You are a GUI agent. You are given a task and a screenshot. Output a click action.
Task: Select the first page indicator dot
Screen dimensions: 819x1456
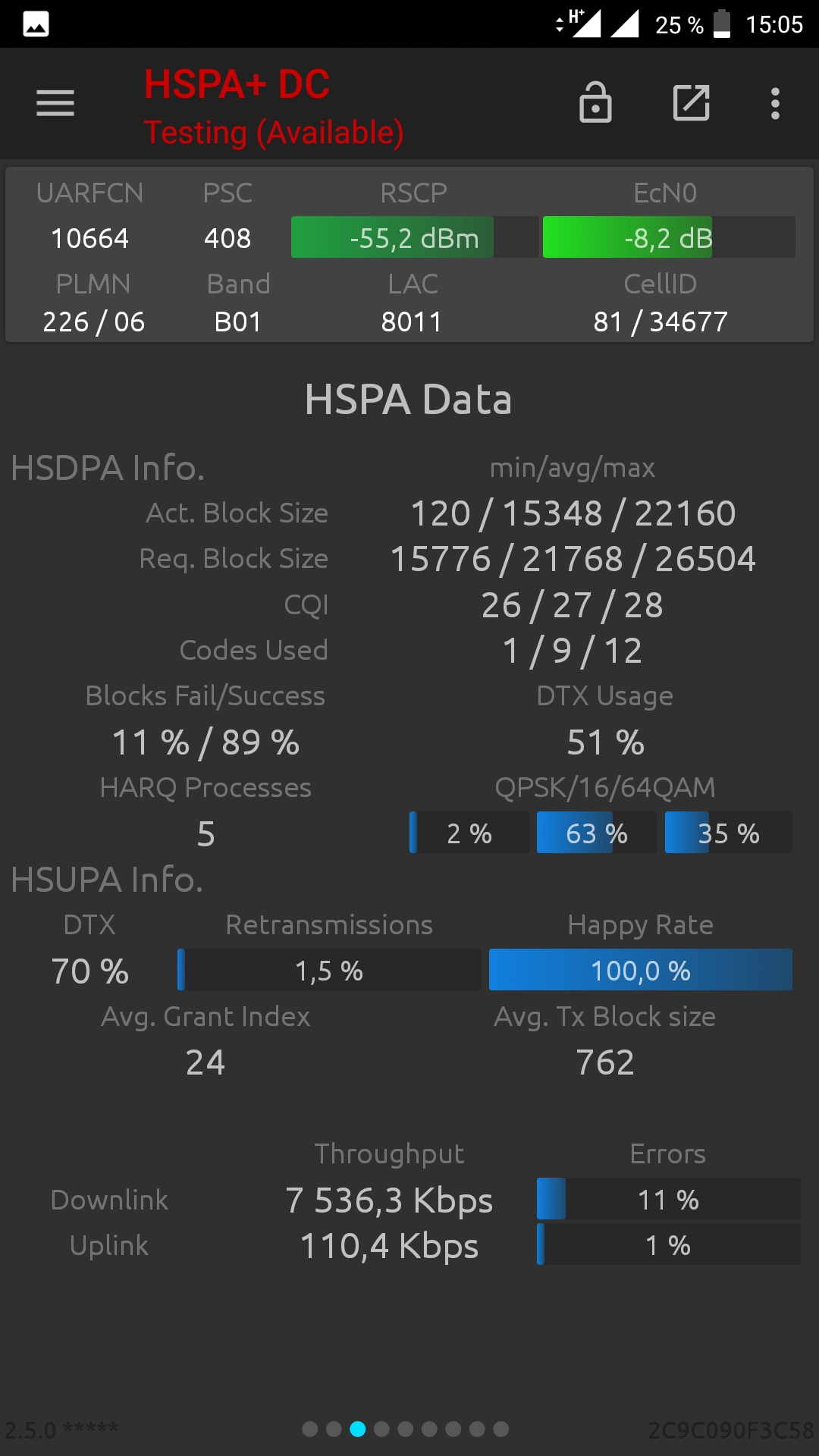coord(309,1429)
